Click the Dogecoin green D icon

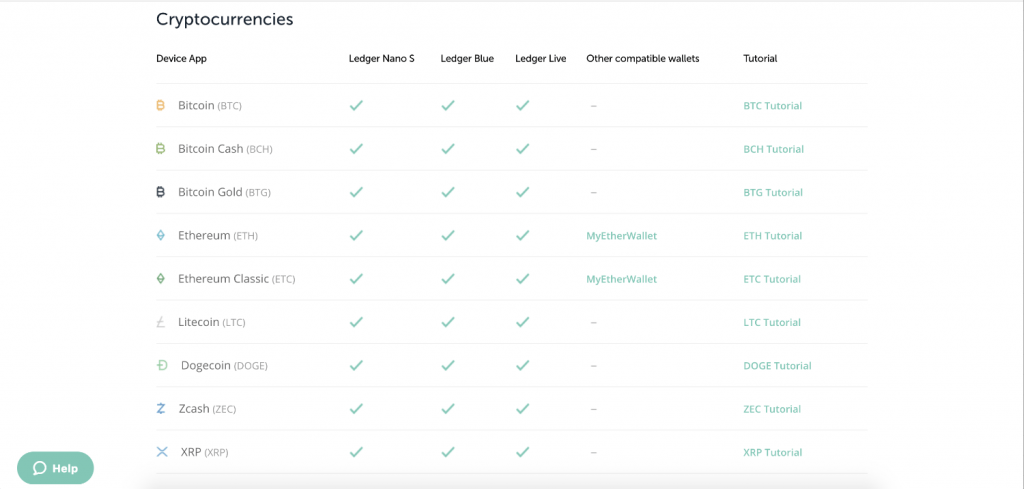(162, 365)
